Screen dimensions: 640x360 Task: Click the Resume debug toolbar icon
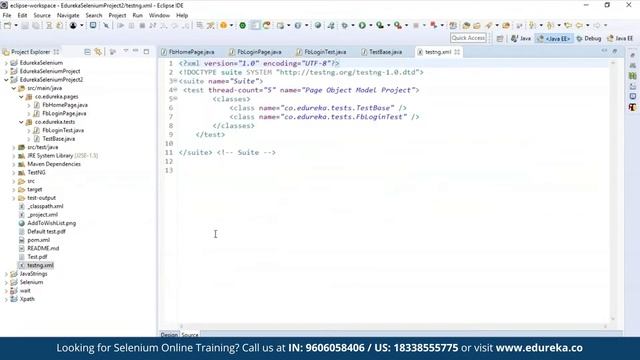(x=121, y=25)
